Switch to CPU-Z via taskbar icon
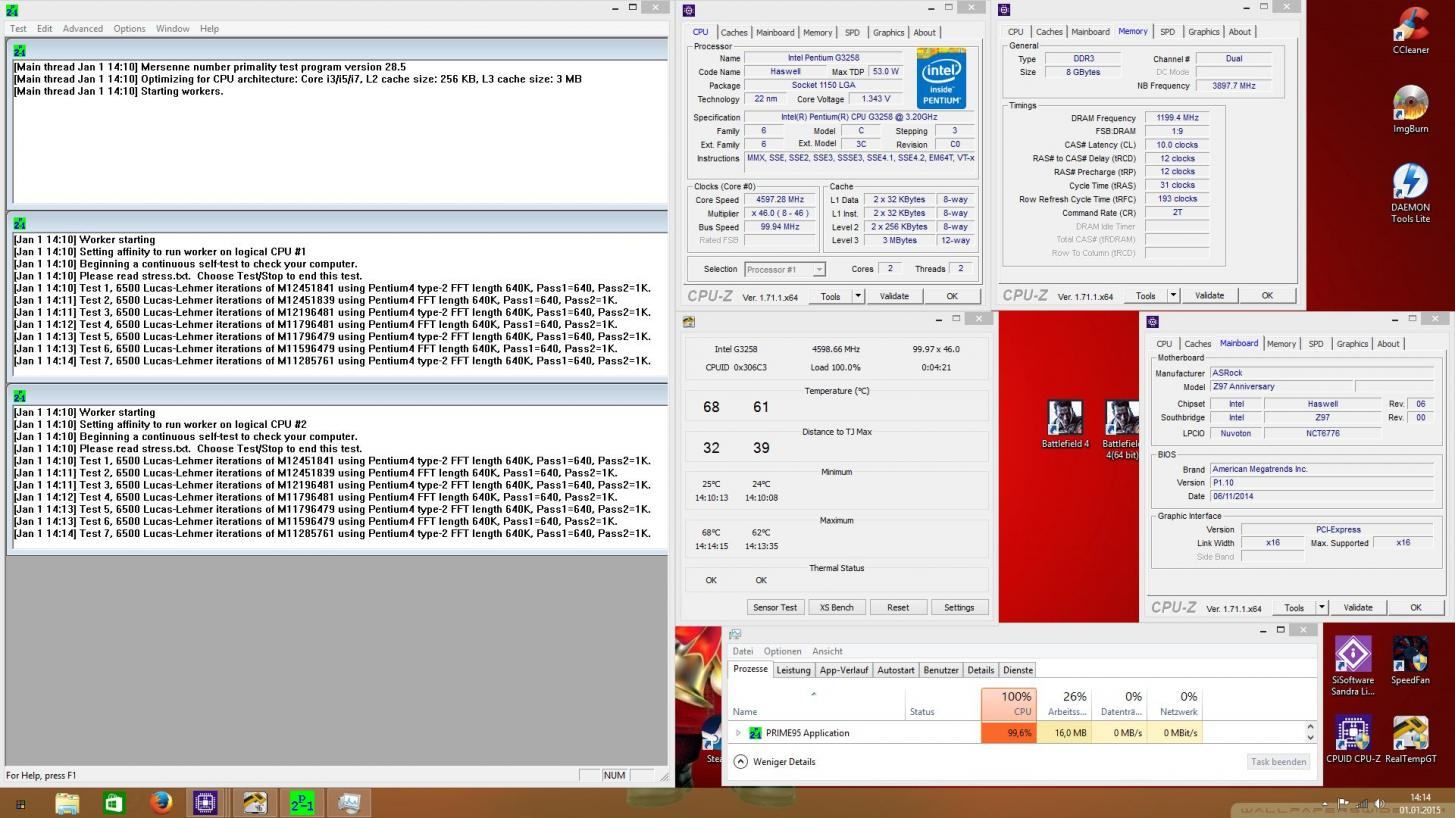Viewport: 1455px width, 818px height. coord(206,803)
